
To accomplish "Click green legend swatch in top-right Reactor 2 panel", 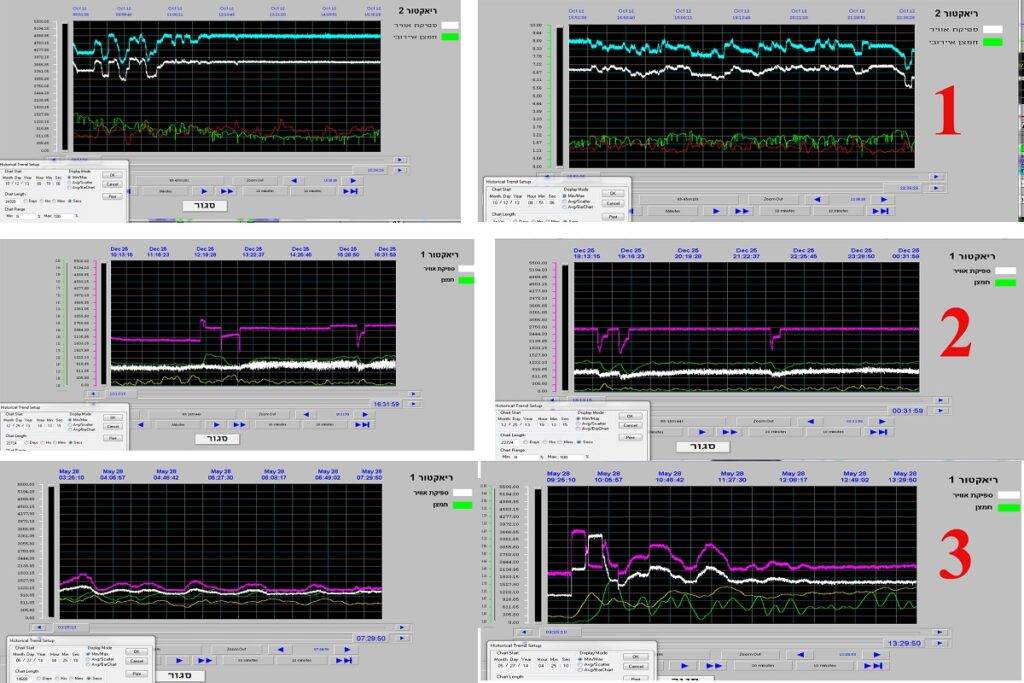I will coord(992,42).
